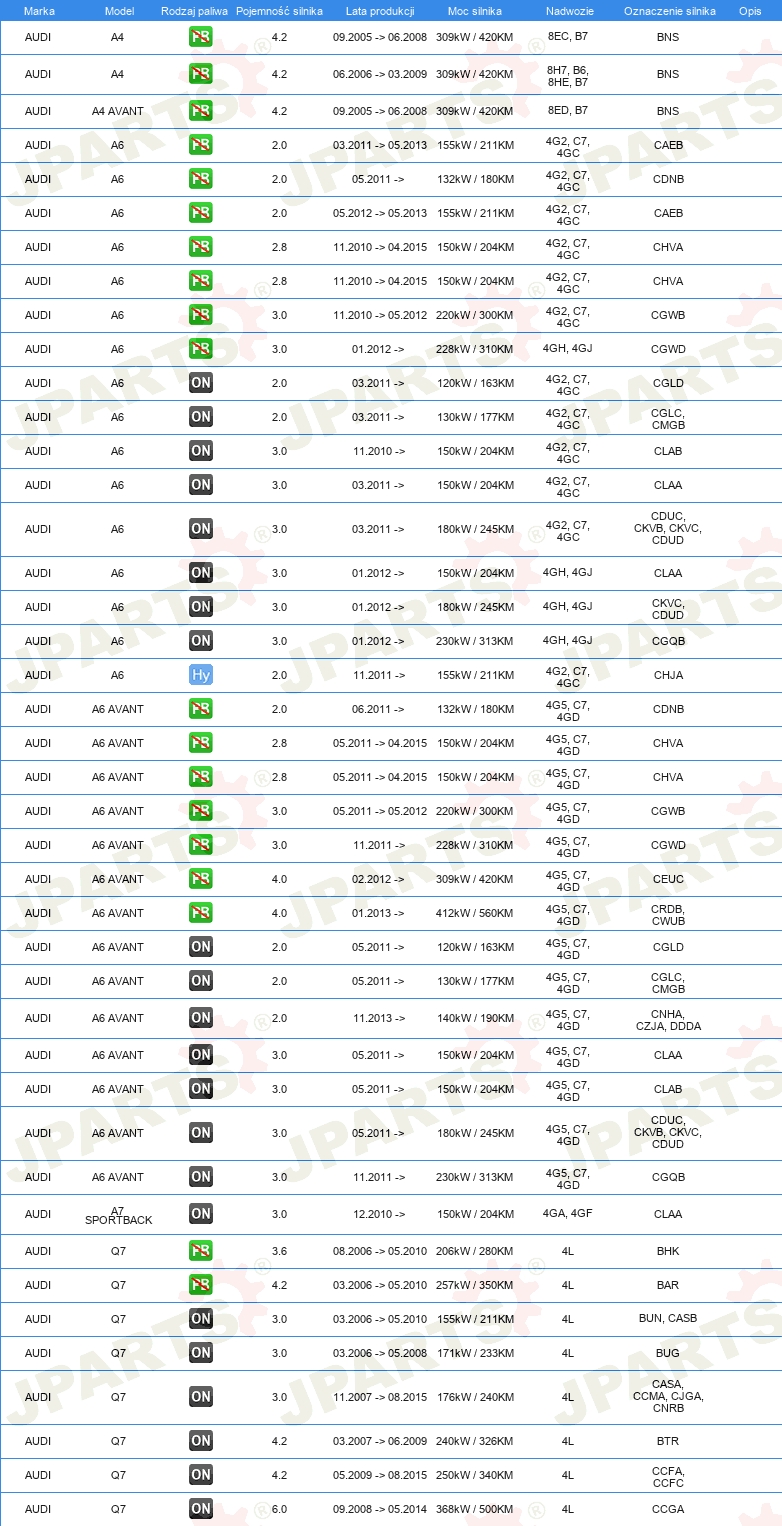Click the Moc silnika column header
The height and width of the screenshot is (1526, 782).
tap(475, 10)
